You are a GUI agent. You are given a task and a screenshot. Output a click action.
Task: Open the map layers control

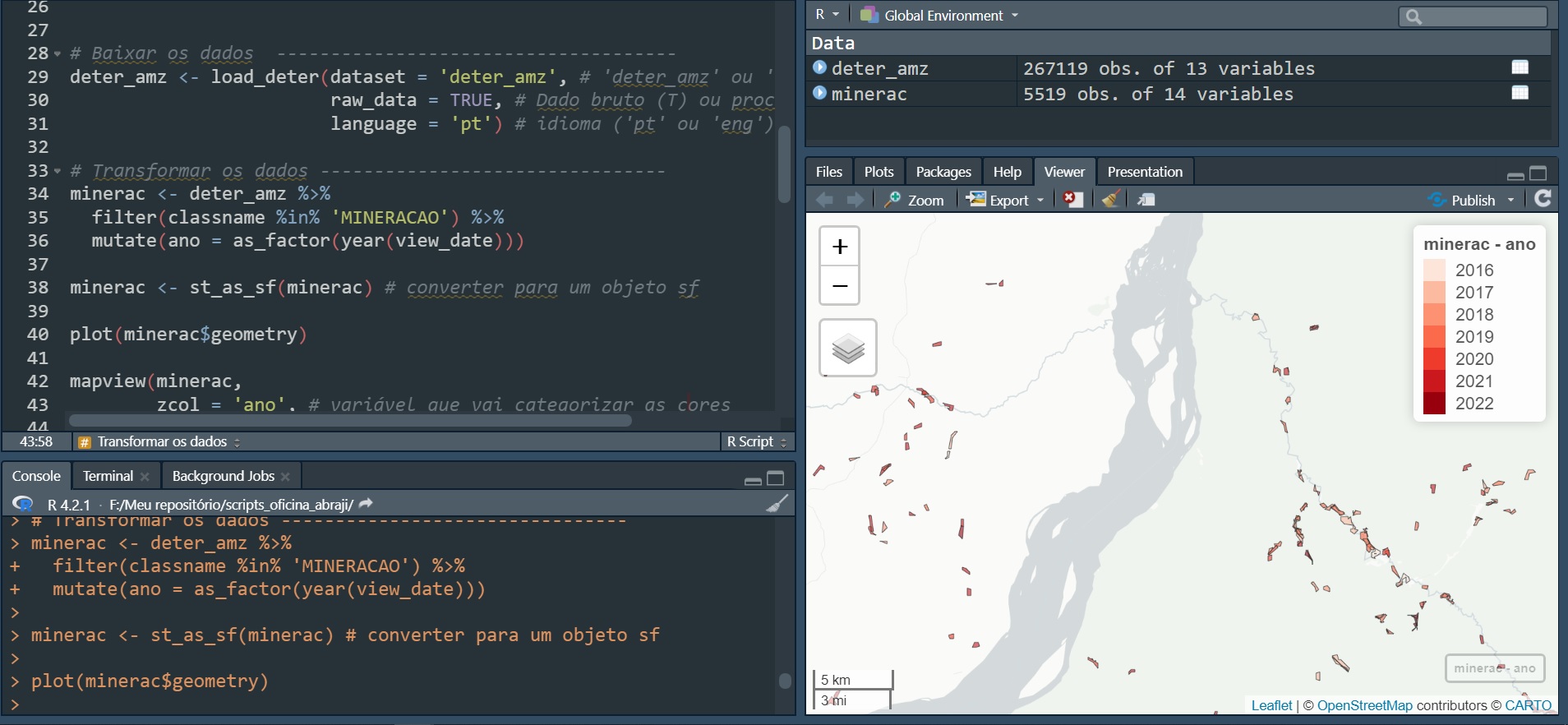(x=847, y=349)
